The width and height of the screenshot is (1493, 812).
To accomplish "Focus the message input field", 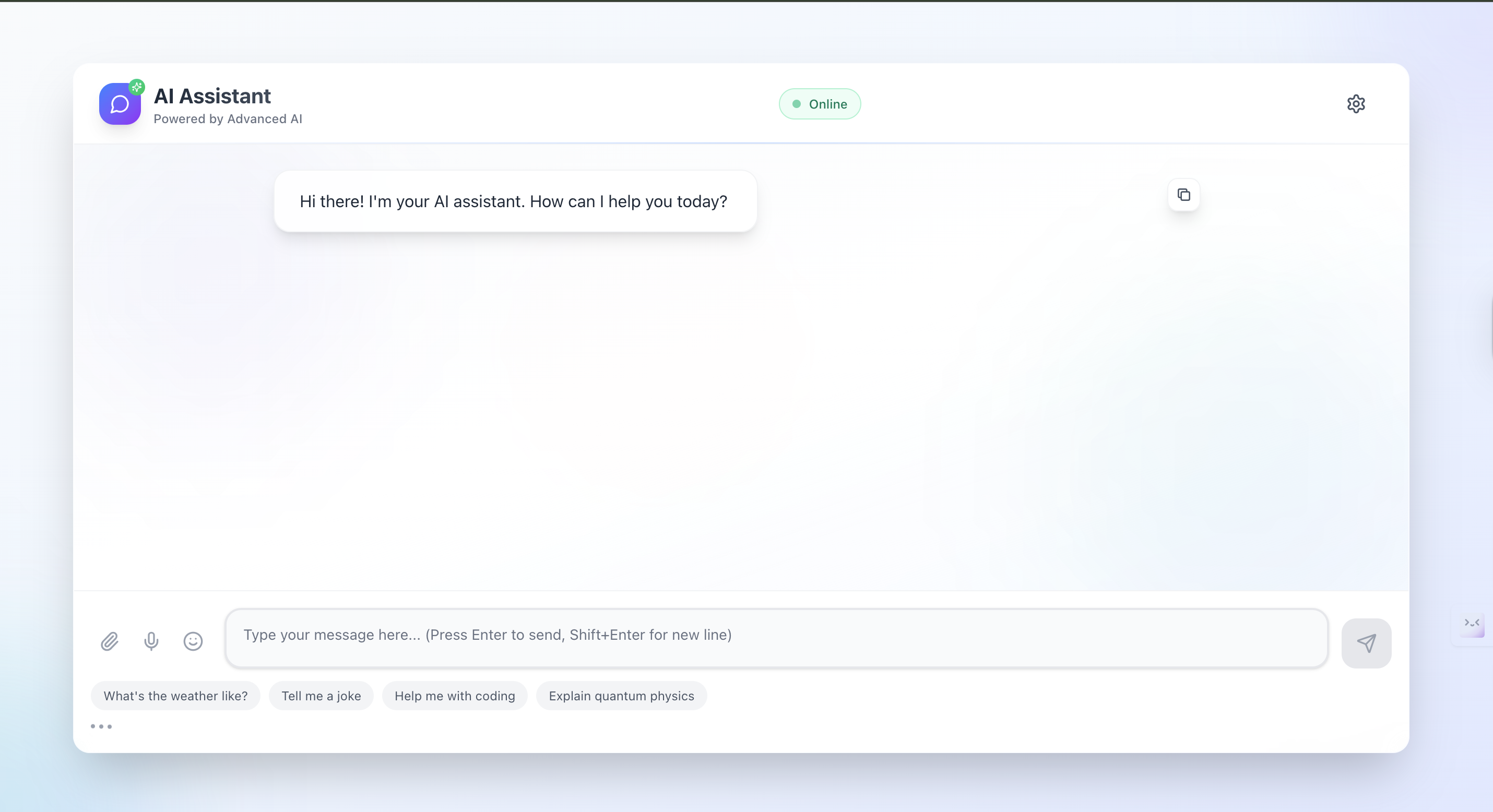I will pos(777,638).
